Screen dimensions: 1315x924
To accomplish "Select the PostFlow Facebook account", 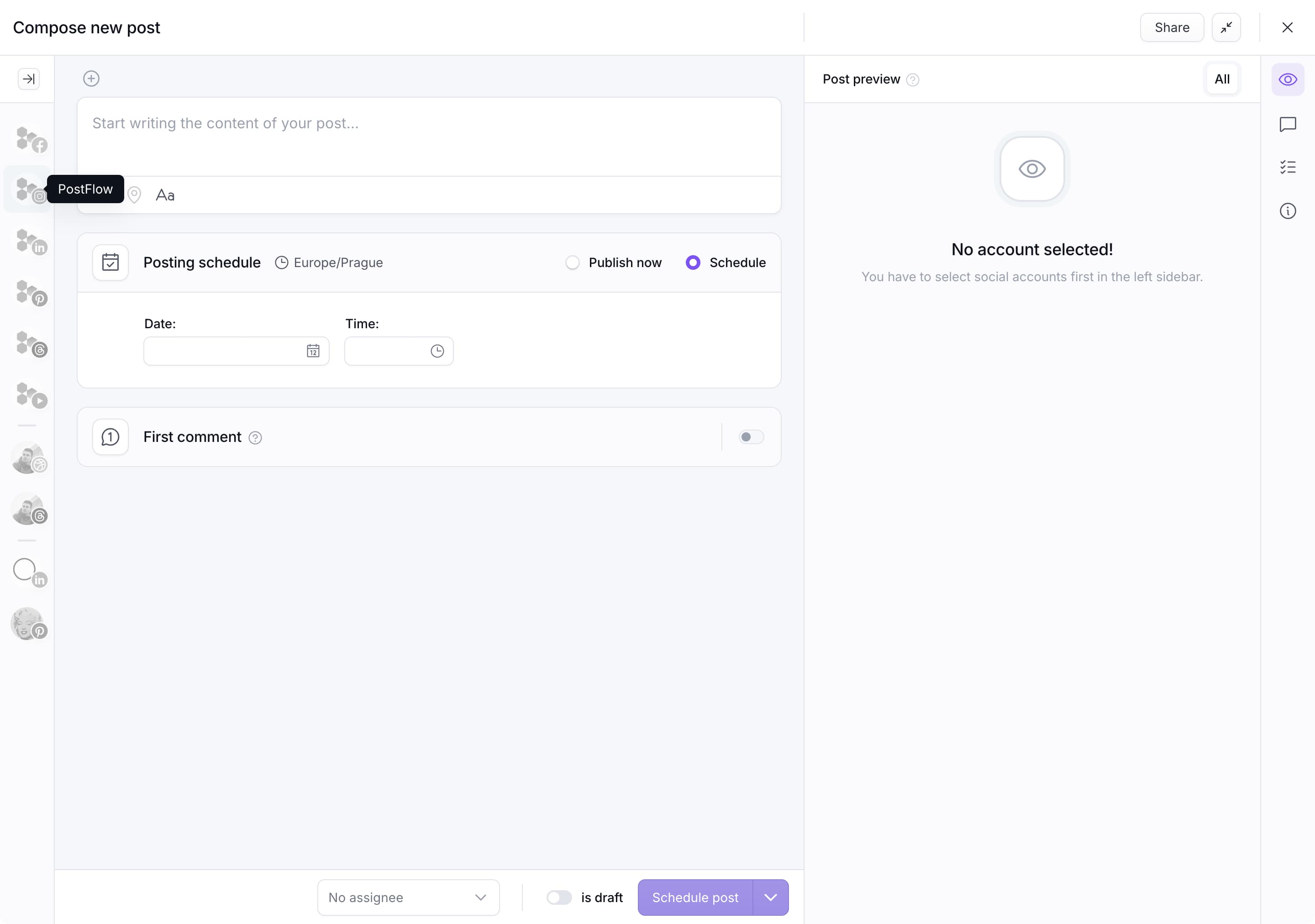I will click(30, 139).
